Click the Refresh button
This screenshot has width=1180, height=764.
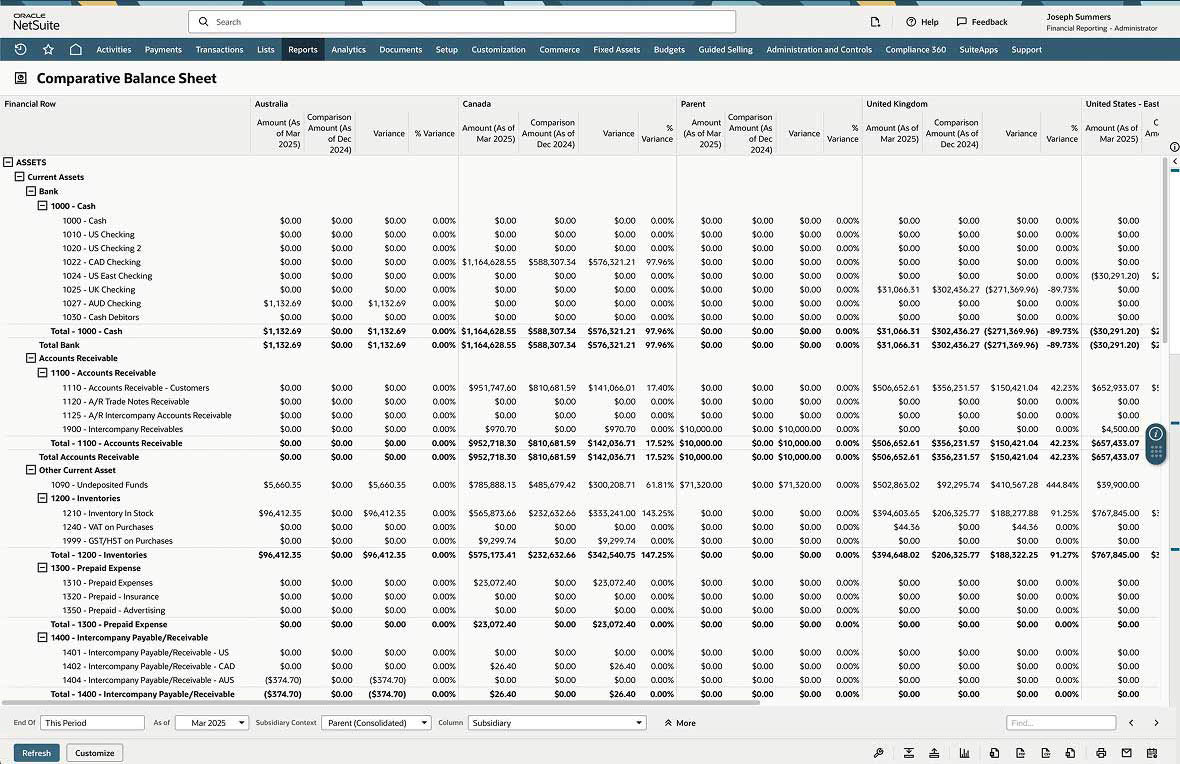pyautogui.click(x=36, y=753)
